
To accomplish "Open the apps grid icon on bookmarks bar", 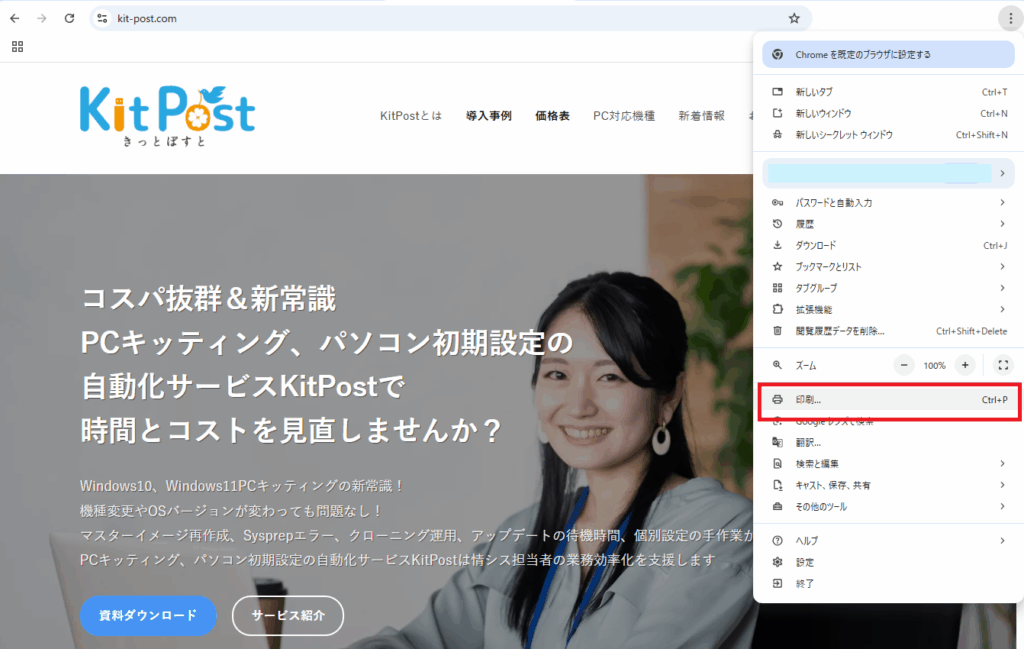I will click(x=18, y=46).
